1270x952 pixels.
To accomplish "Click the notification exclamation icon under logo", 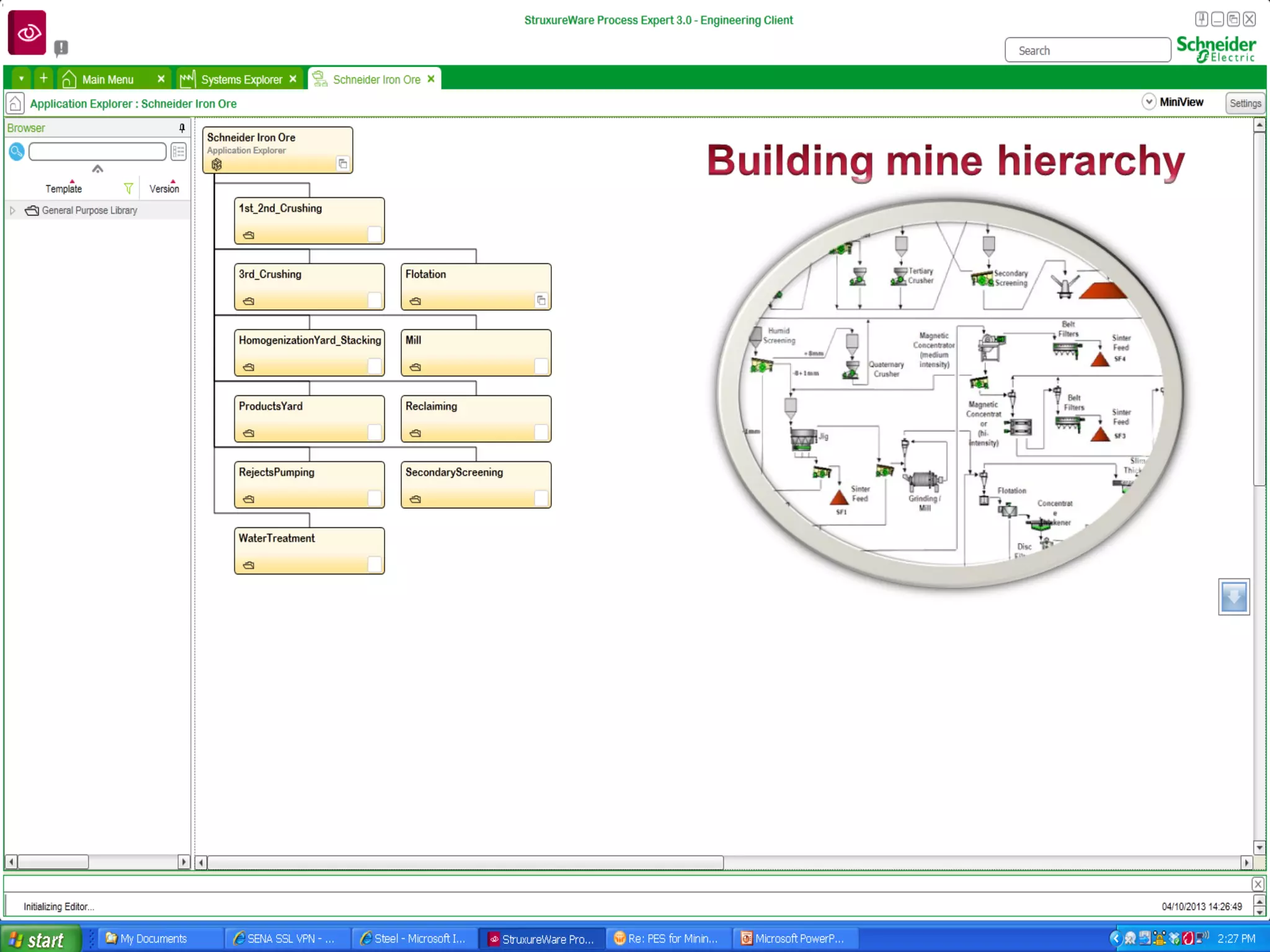I will tap(61, 48).
